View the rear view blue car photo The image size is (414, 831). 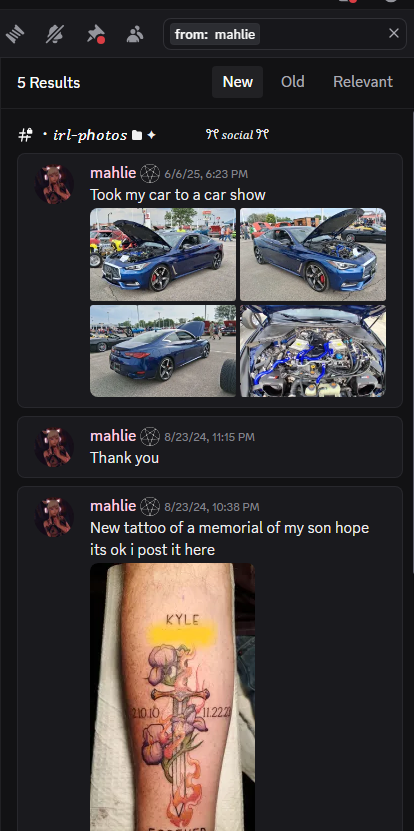[163, 351]
